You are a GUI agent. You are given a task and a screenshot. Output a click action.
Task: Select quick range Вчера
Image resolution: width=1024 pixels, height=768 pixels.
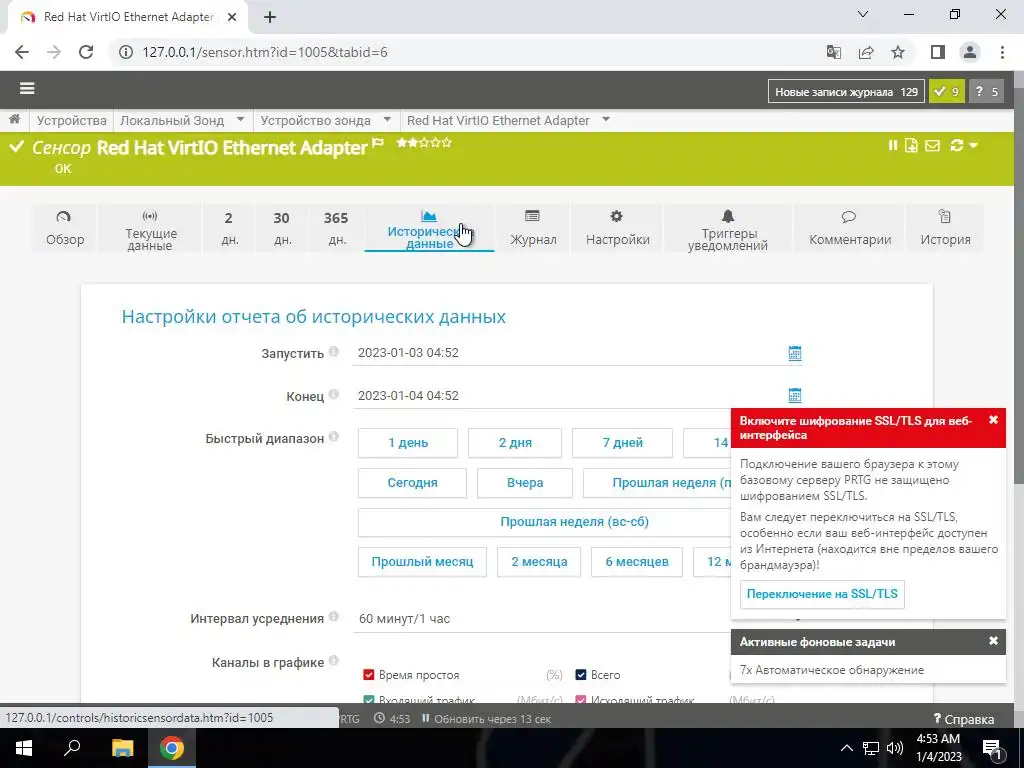524,483
